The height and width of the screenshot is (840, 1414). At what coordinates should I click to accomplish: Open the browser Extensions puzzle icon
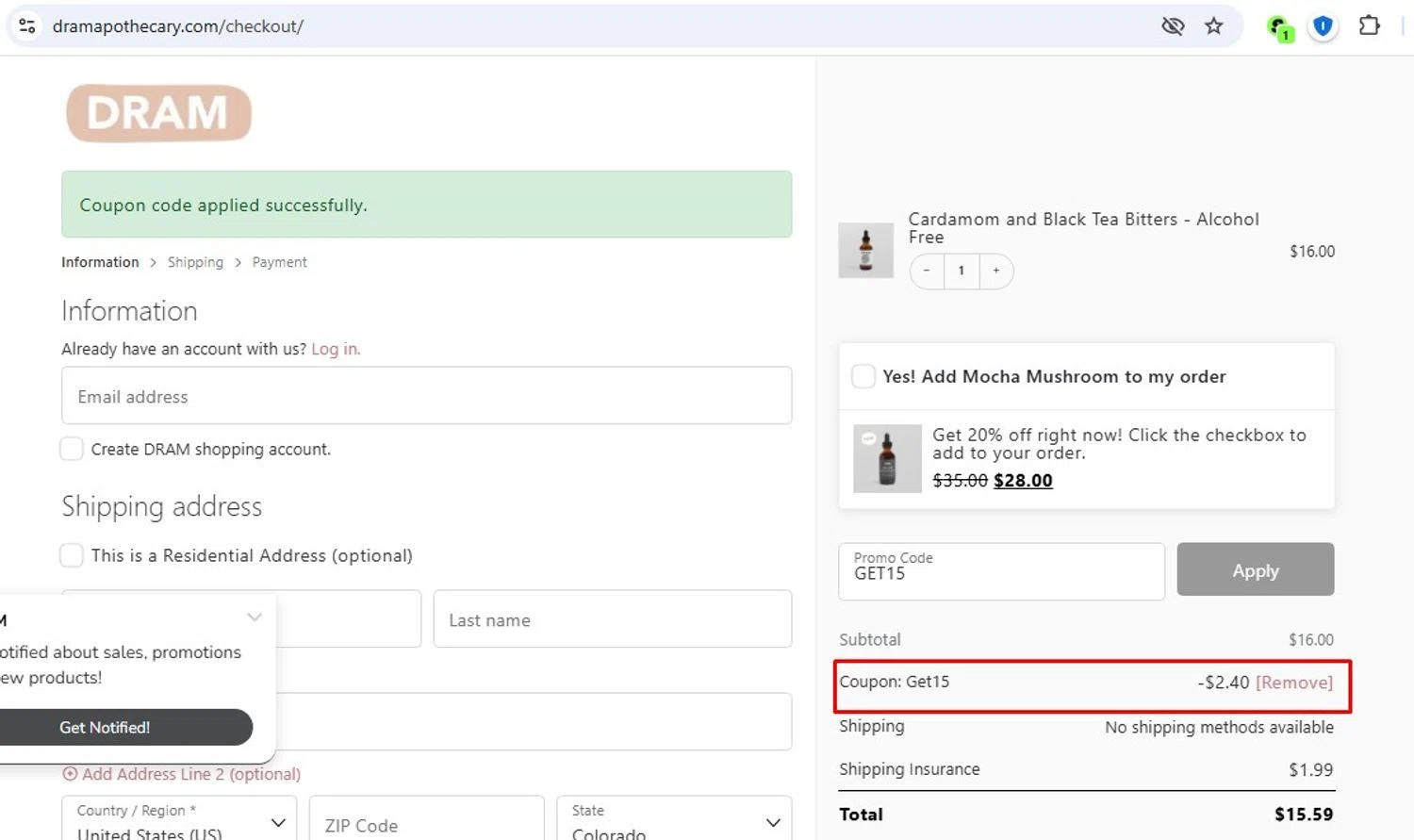pos(1370,26)
